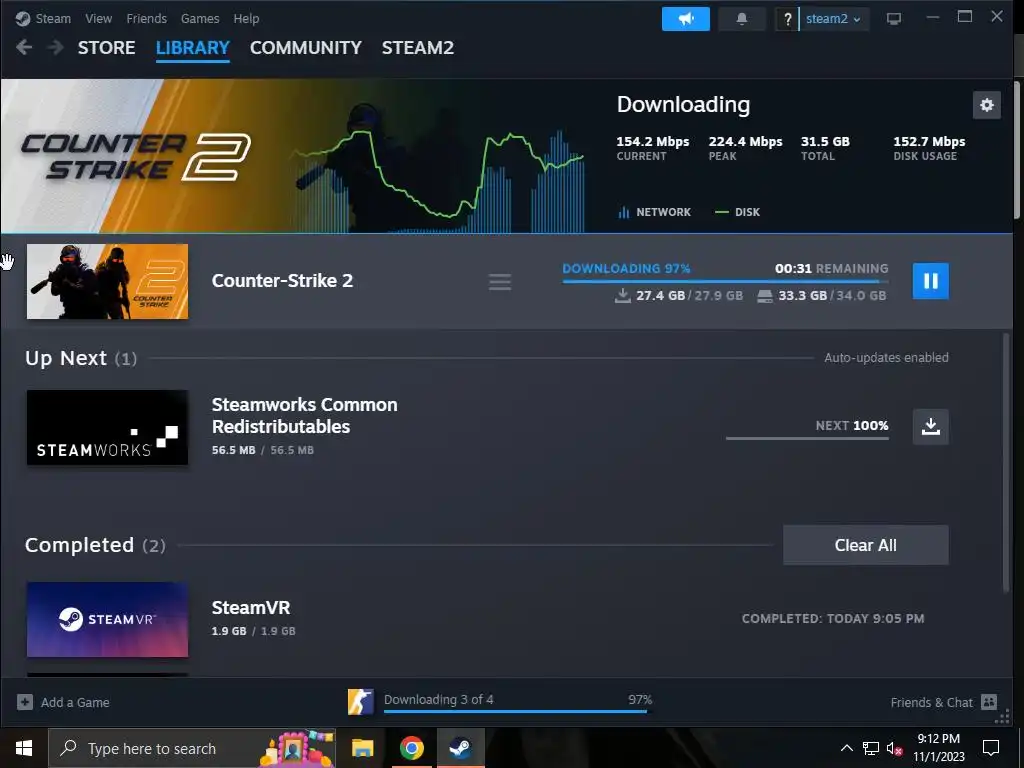Click the downloads list scrollbar

pos(1006,462)
